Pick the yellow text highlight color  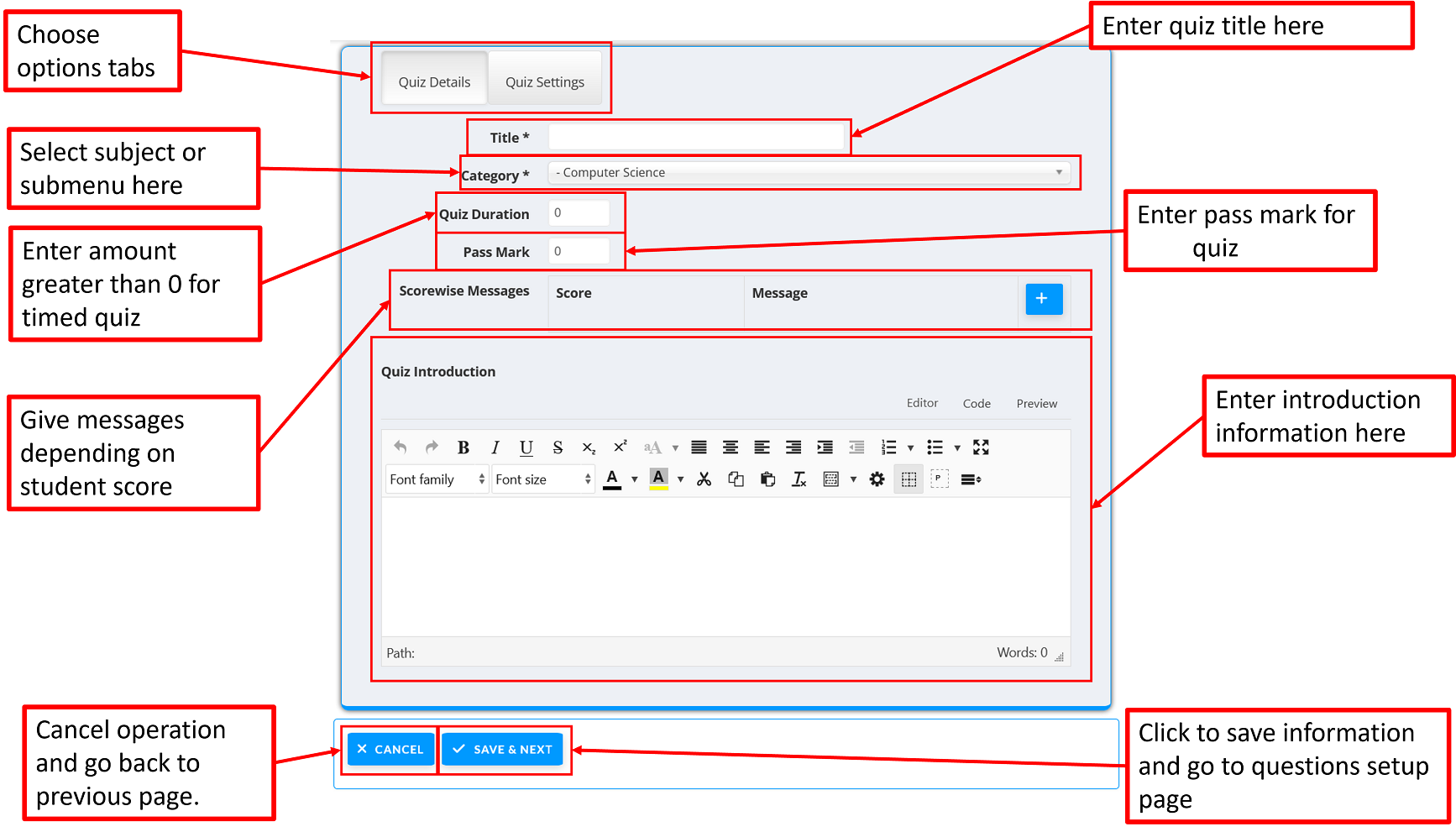coord(658,479)
